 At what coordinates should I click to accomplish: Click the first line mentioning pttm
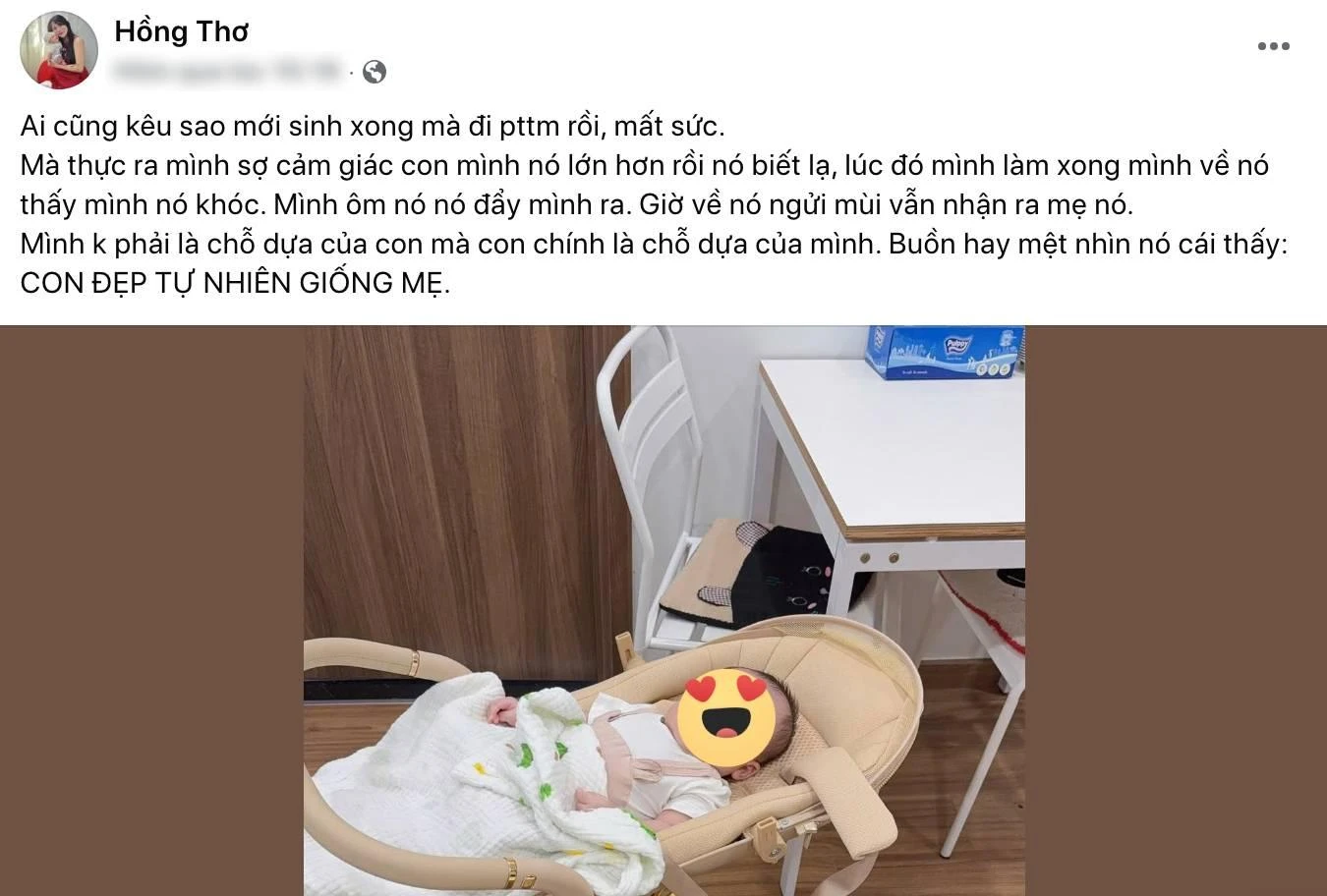373,127
